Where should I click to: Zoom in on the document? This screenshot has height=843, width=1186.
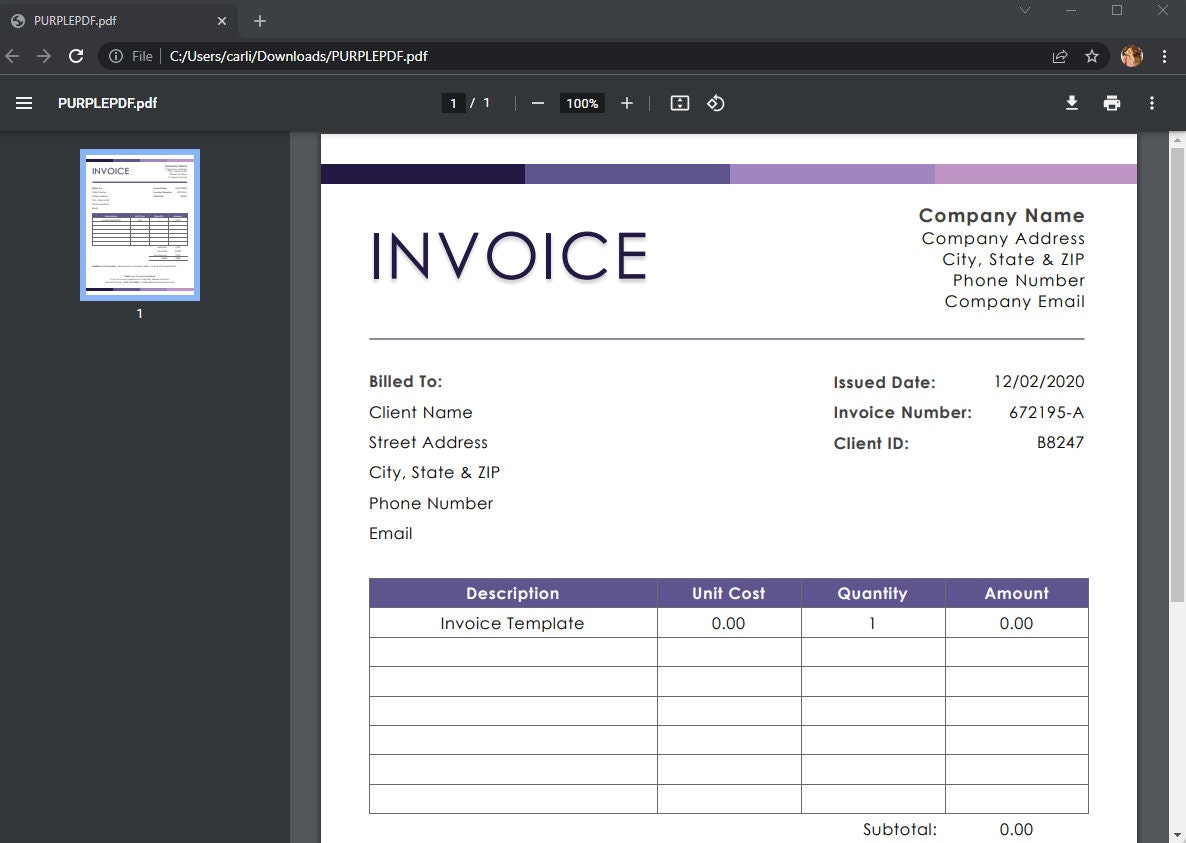tap(626, 103)
